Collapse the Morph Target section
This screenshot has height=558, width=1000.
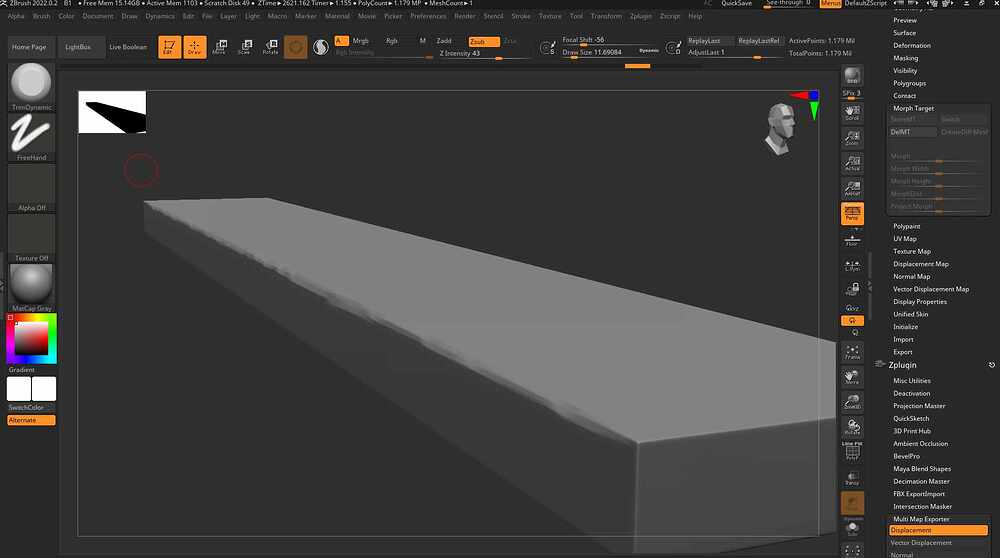tap(913, 108)
